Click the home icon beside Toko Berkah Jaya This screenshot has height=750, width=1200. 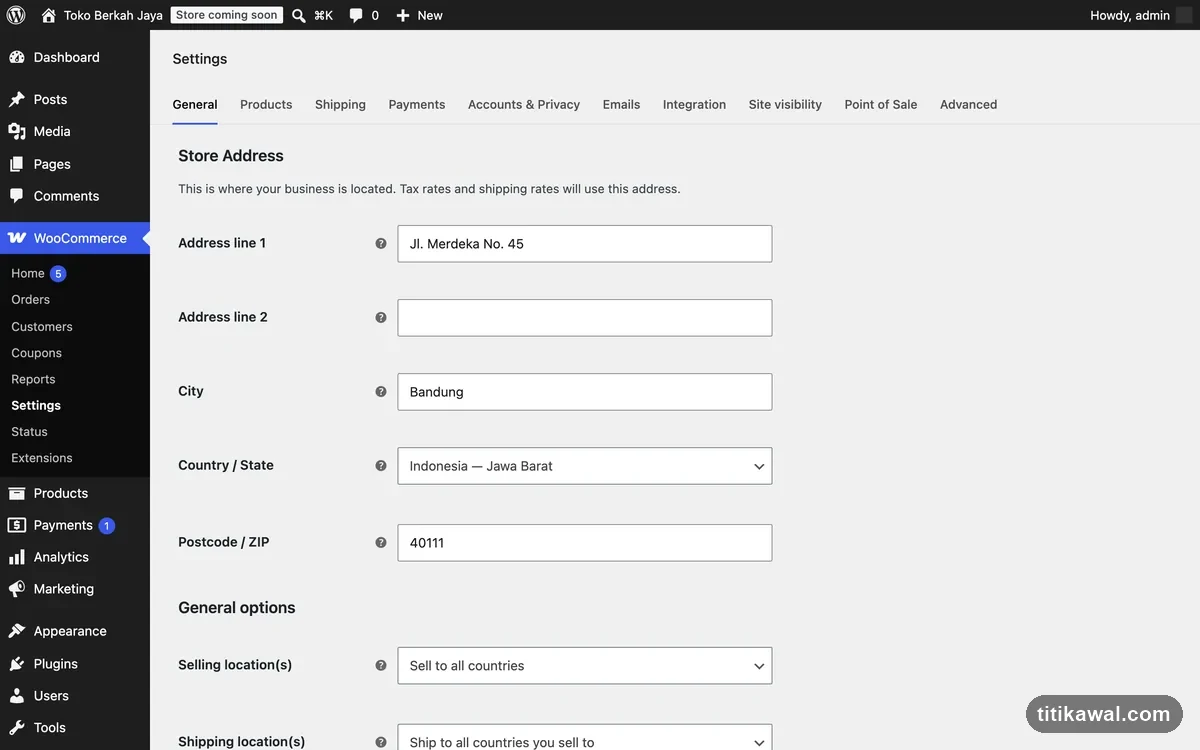(49, 15)
